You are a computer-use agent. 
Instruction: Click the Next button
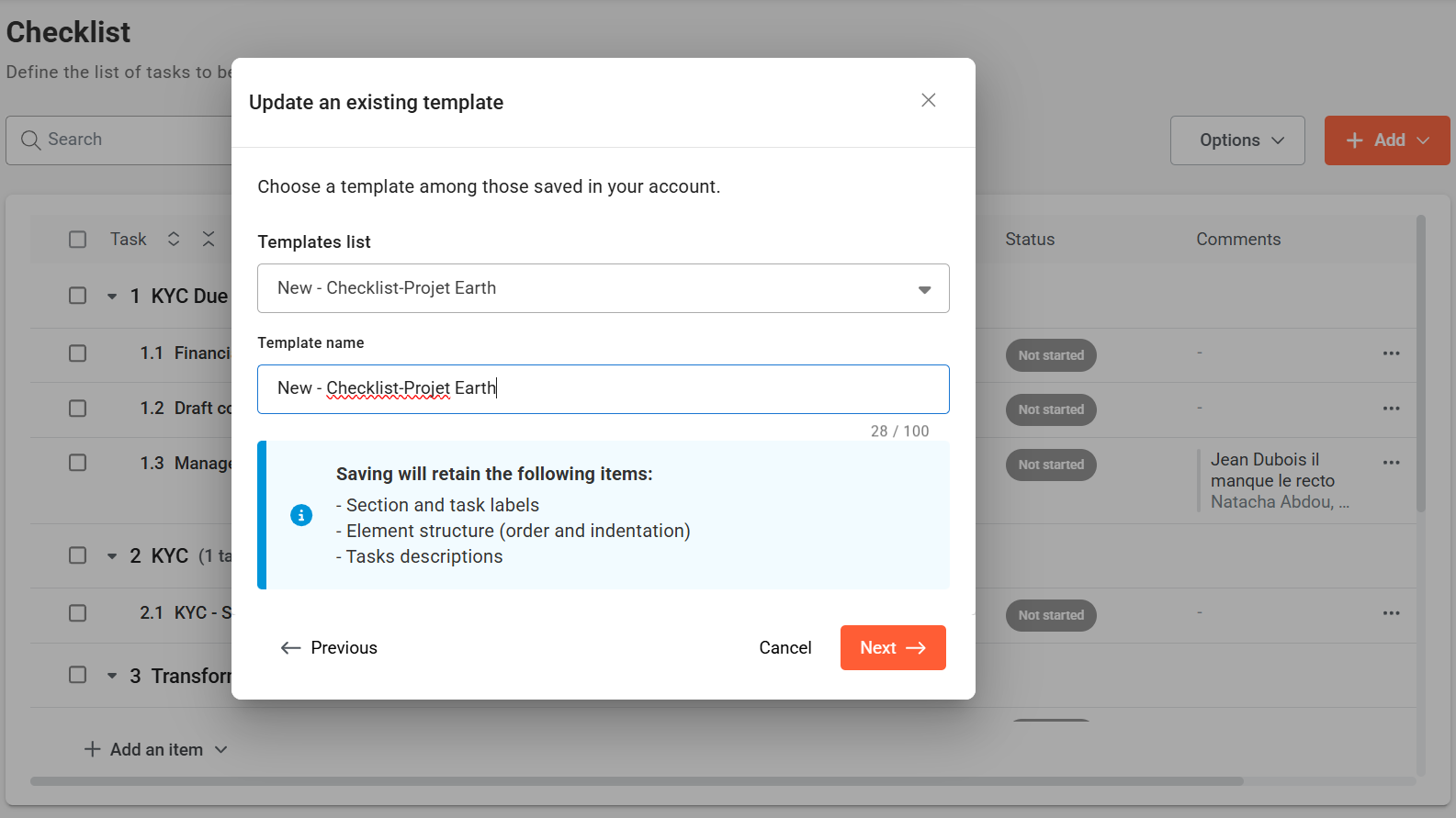(x=892, y=647)
